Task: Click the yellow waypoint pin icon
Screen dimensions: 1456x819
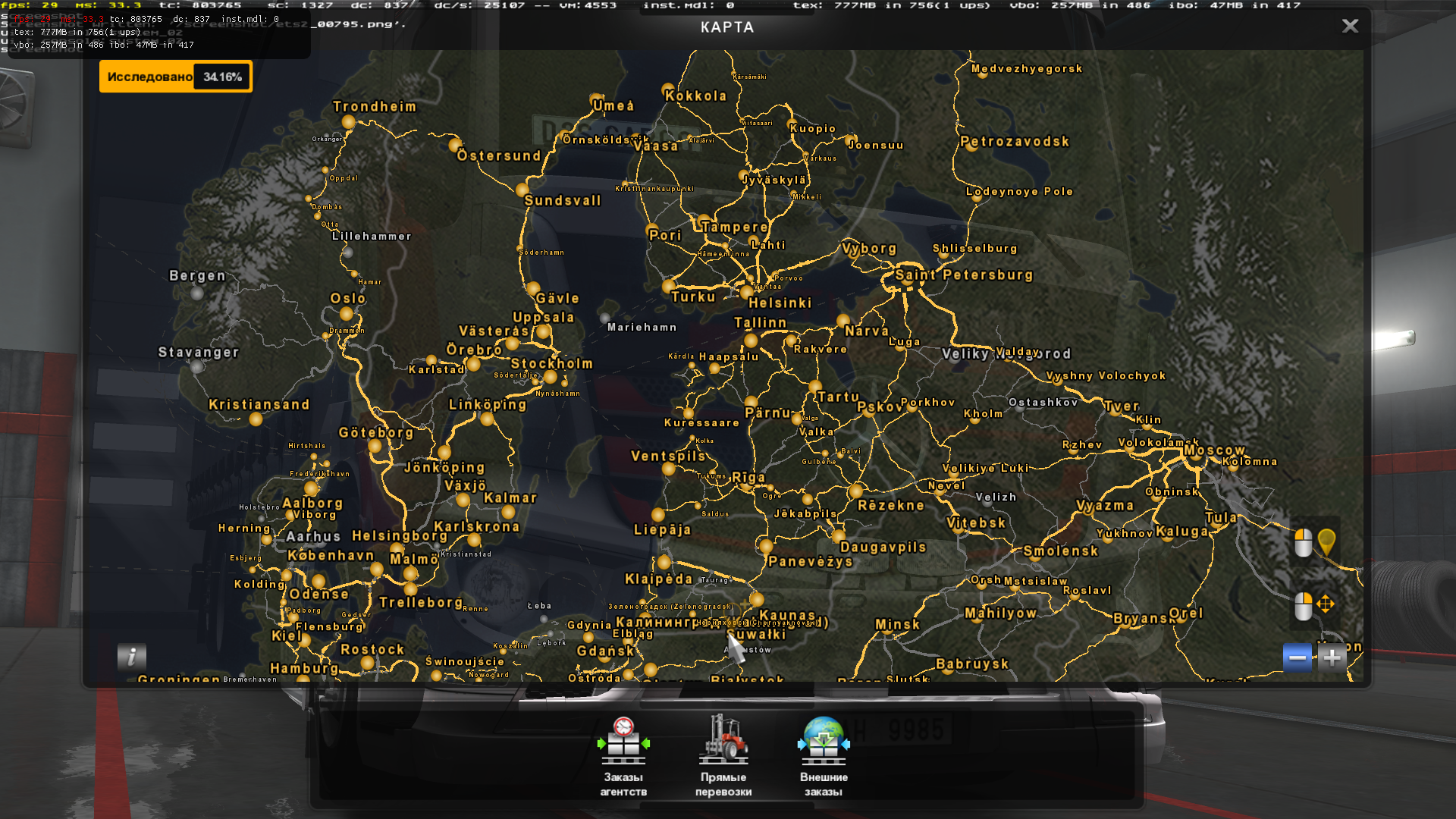Action: pyautogui.click(x=1326, y=541)
